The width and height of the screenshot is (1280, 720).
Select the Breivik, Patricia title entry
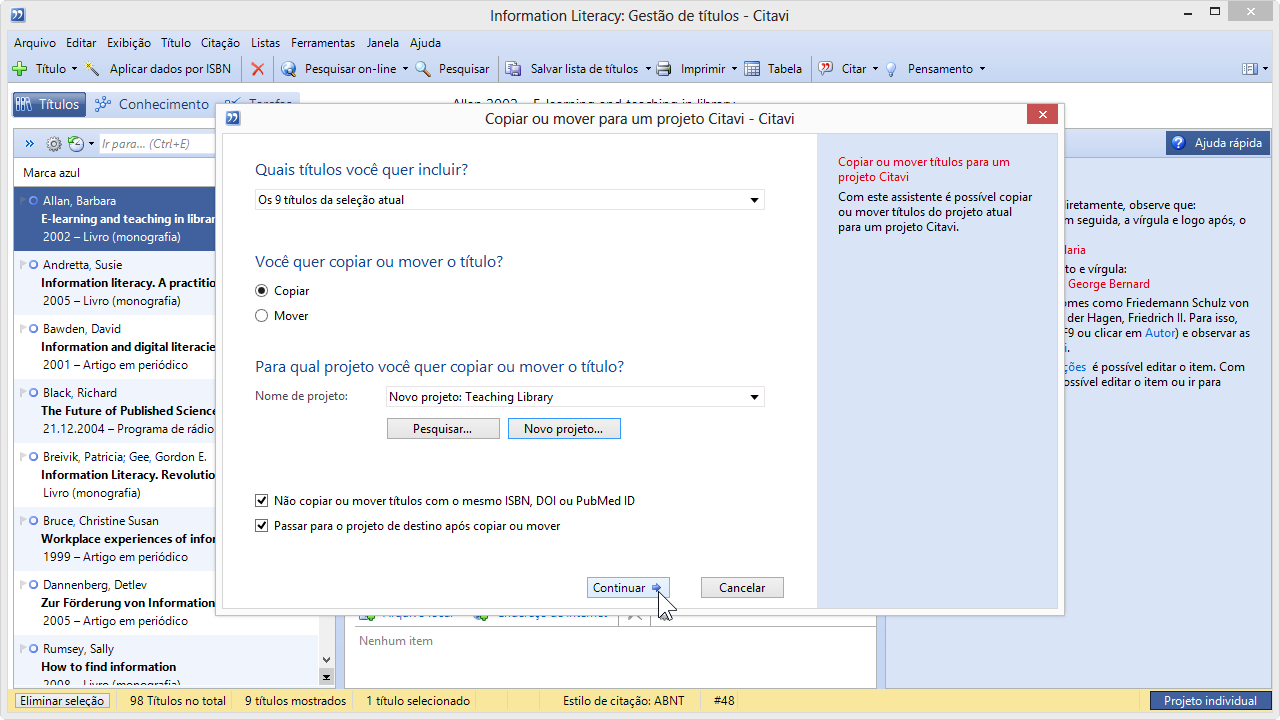[115, 475]
